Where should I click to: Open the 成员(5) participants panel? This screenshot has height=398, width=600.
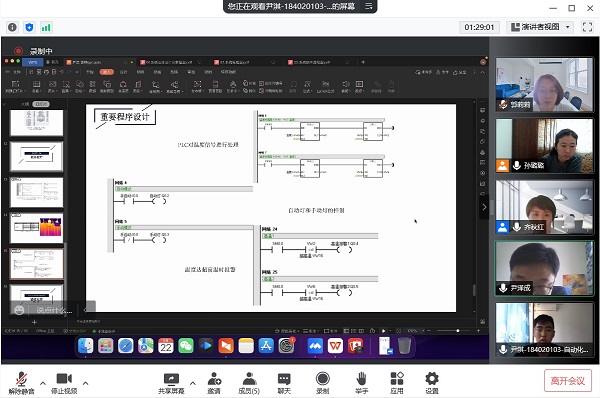coord(249,383)
